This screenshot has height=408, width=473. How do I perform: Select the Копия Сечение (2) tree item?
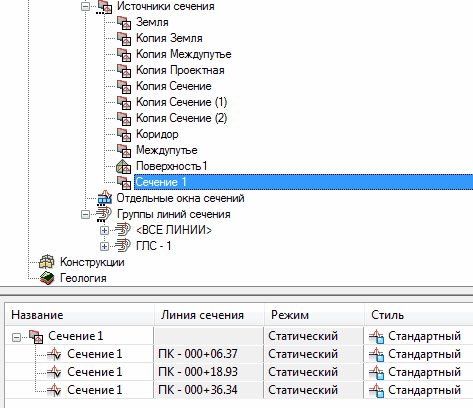tap(182, 118)
